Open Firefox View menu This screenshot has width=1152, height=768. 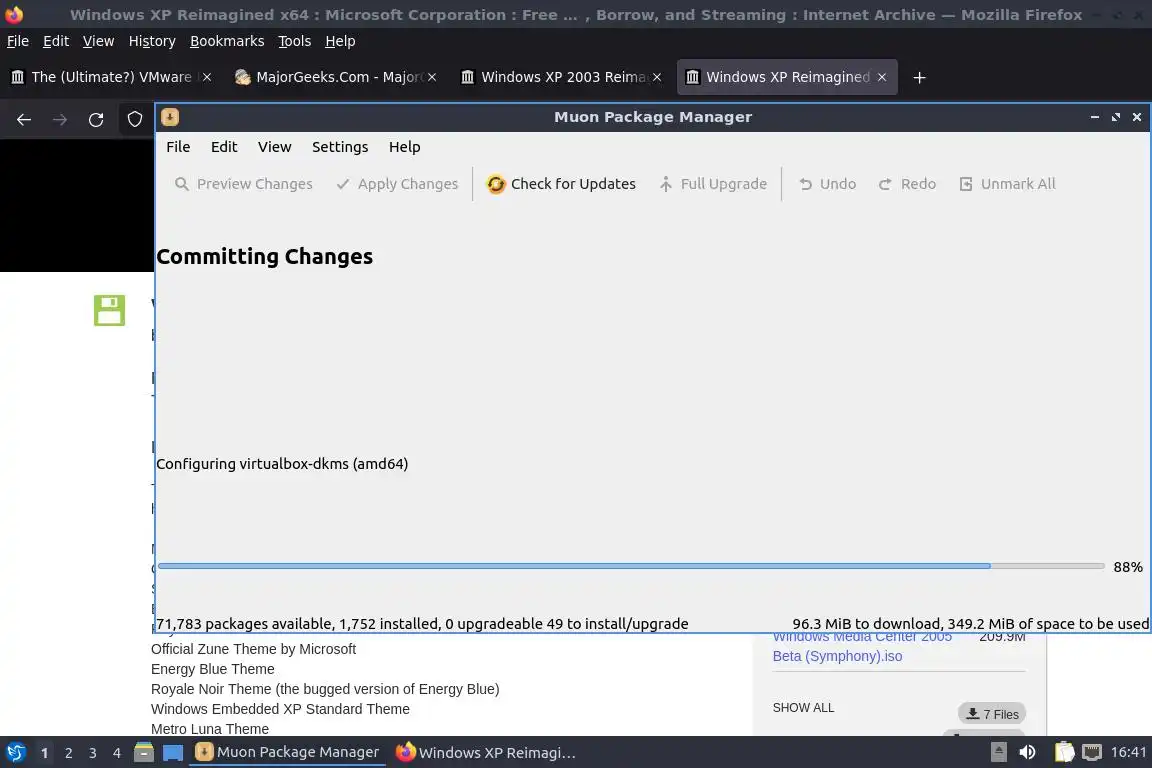coord(98,41)
